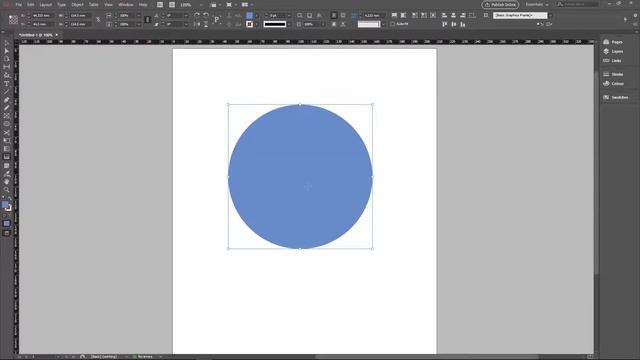Open the View menu
640x360 pixels.
tap(108, 5)
